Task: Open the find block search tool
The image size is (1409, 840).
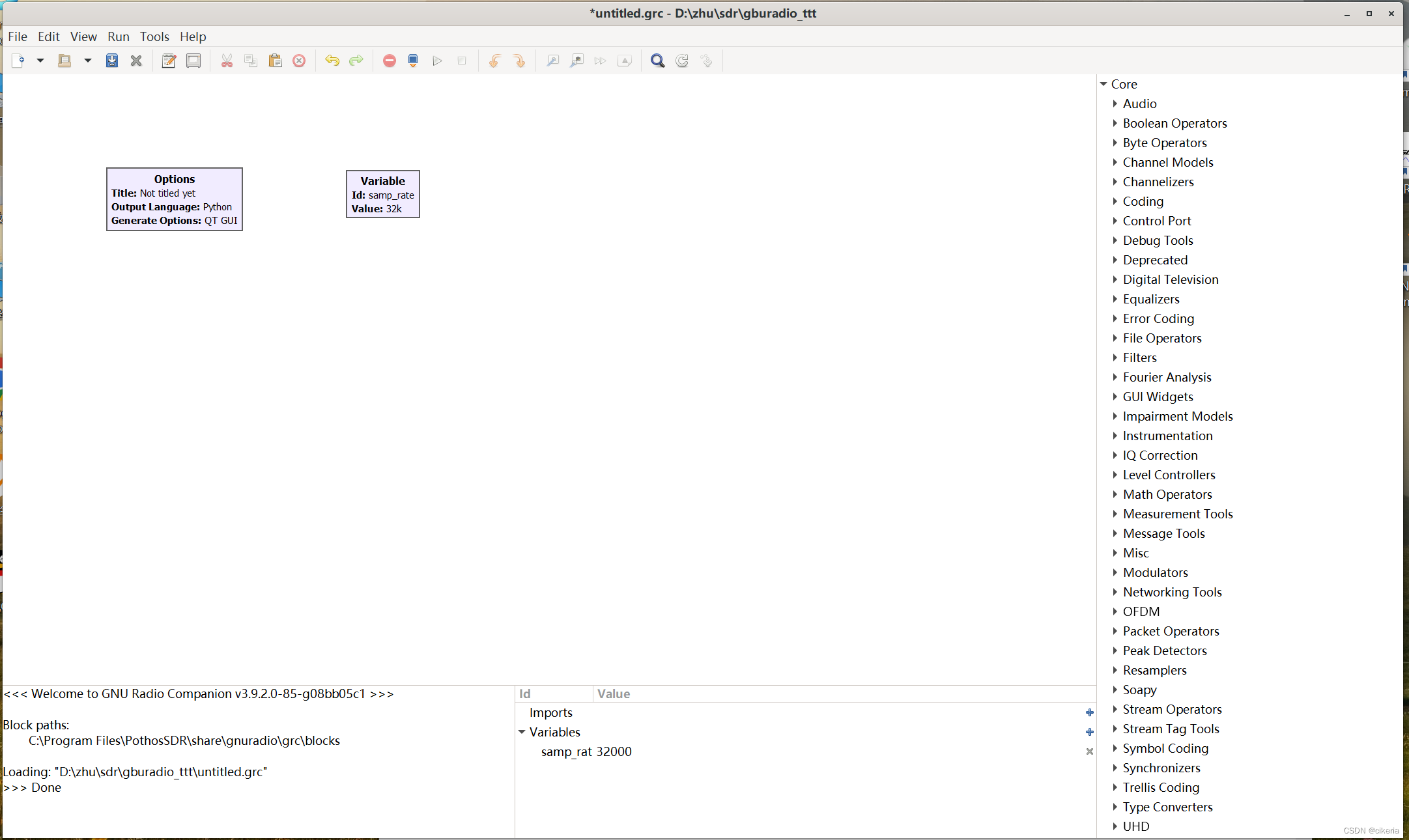Action: (x=657, y=61)
